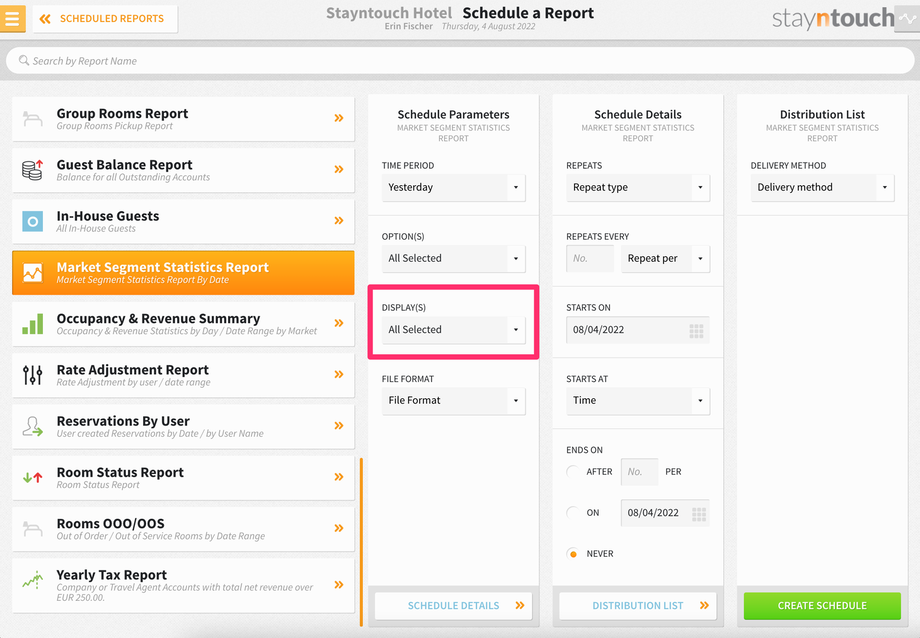
Task: Click the In-House Guests blue icon
Action: (x=33, y=221)
